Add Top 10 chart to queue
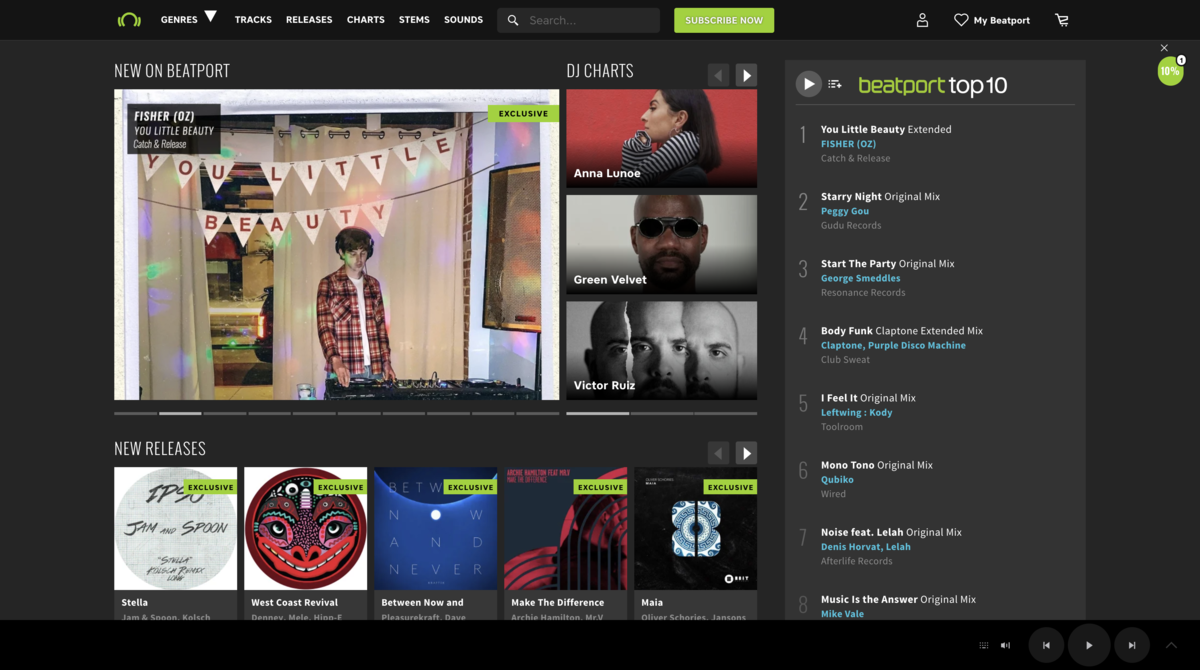1200x670 pixels. pyautogui.click(x=835, y=85)
